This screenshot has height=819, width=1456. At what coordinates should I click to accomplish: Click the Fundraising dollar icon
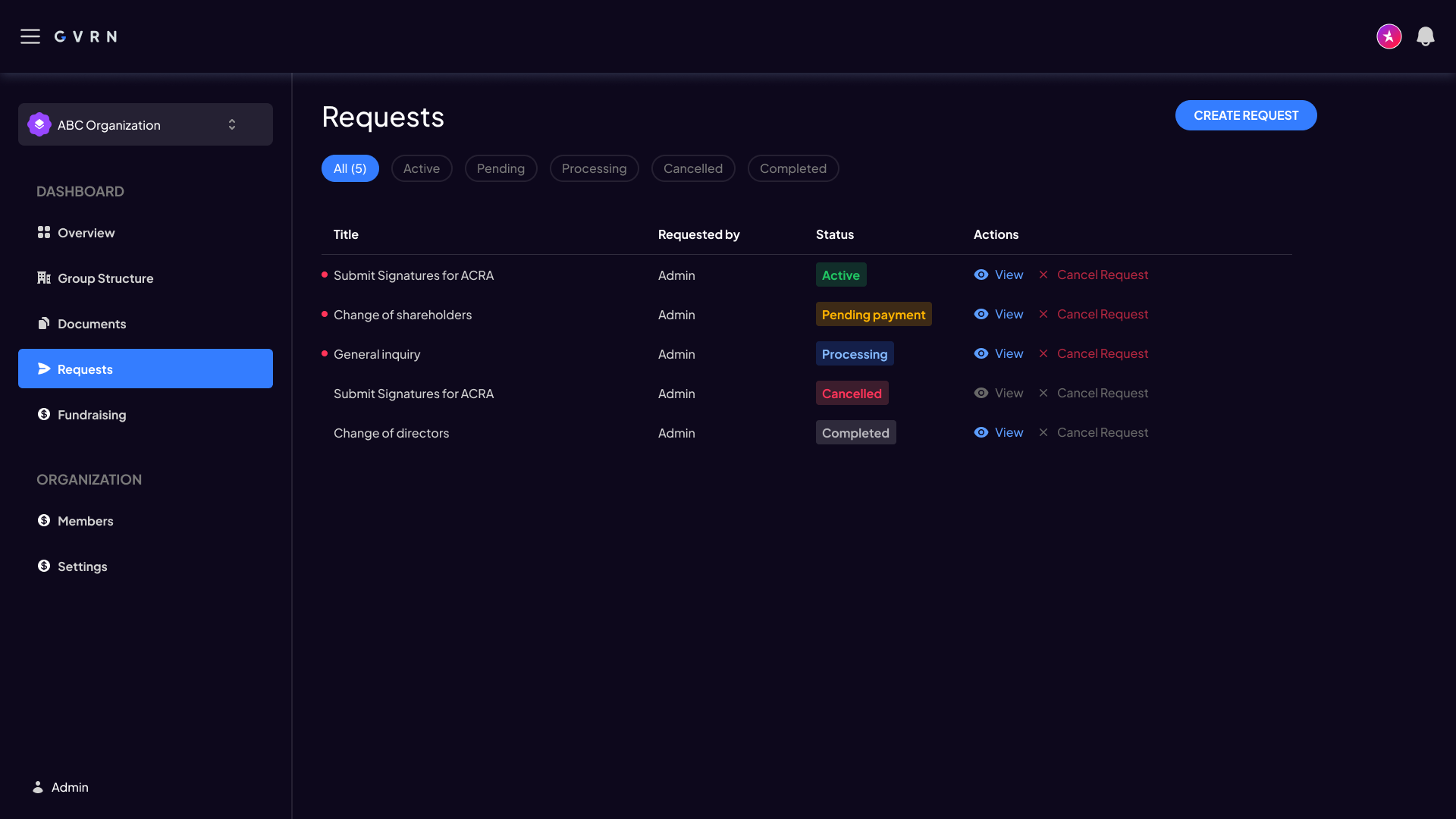[44, 414]
